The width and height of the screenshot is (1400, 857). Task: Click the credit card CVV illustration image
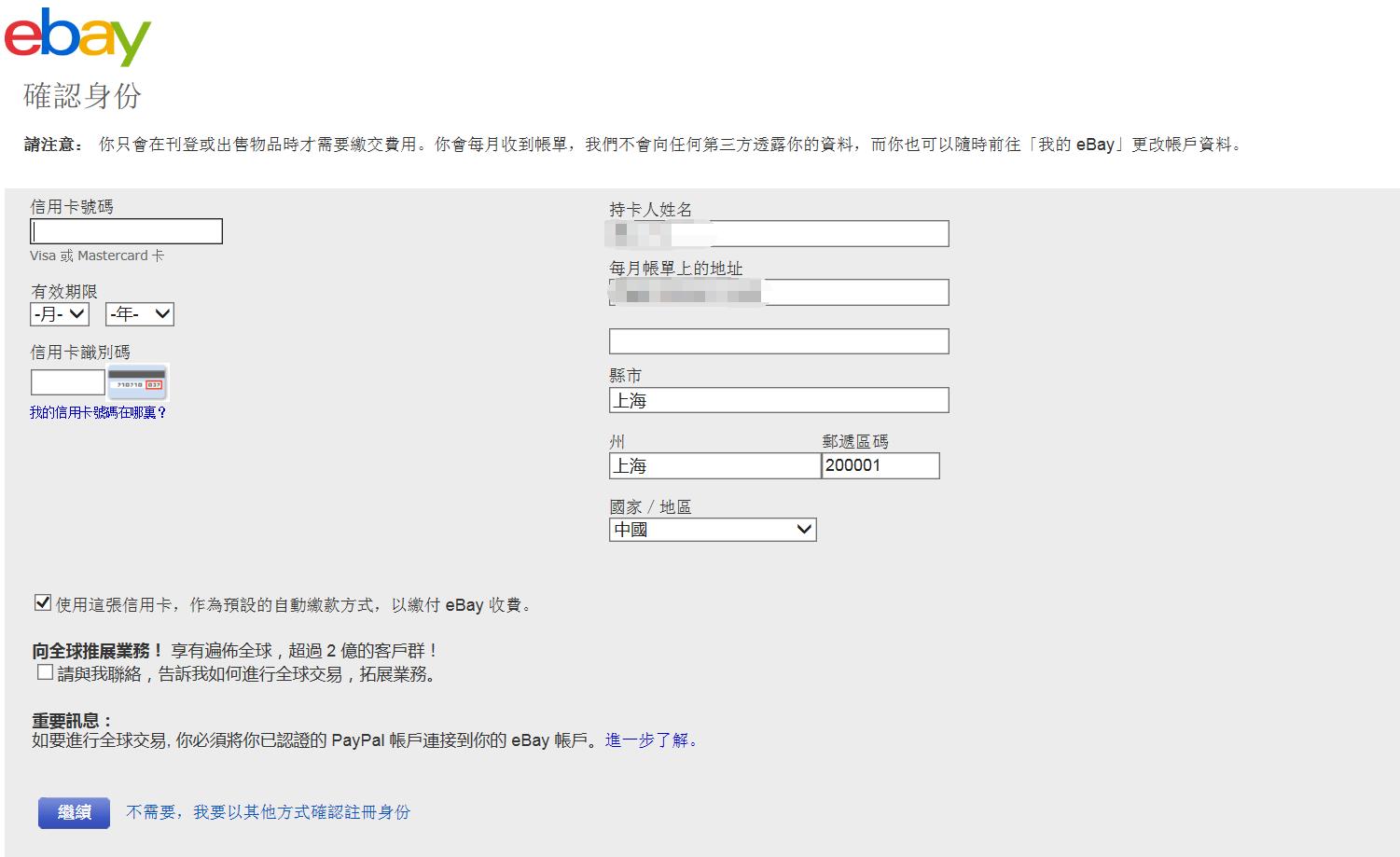pos(137,382)
